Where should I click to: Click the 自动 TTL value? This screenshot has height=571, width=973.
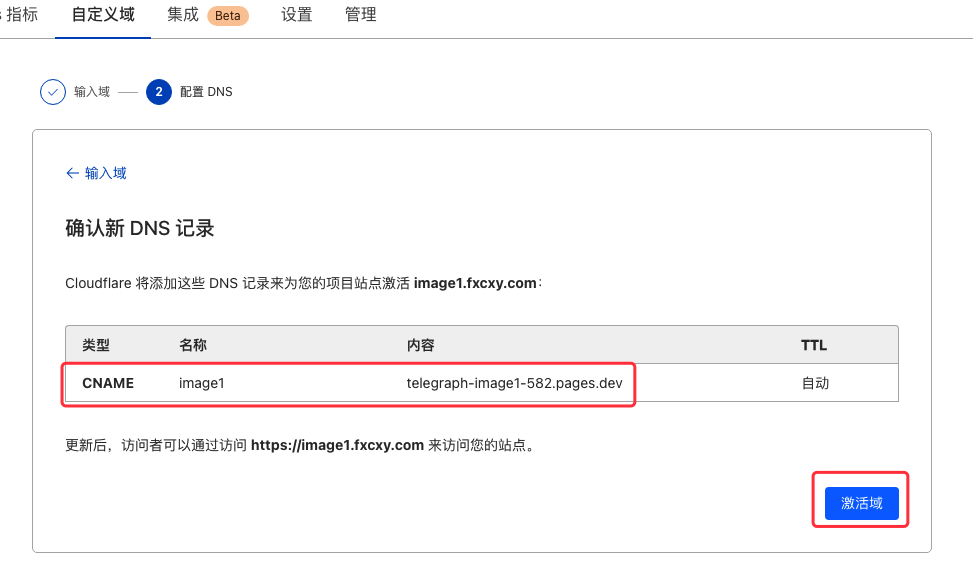815,383
